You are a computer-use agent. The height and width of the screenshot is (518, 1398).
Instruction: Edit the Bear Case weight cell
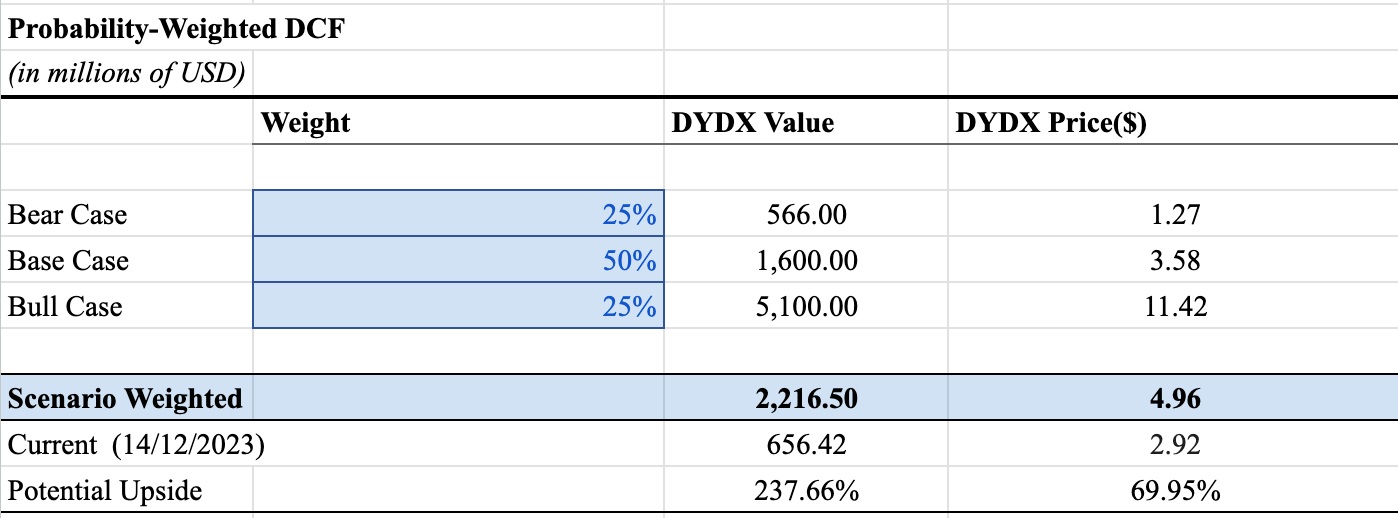coord(458,213)
